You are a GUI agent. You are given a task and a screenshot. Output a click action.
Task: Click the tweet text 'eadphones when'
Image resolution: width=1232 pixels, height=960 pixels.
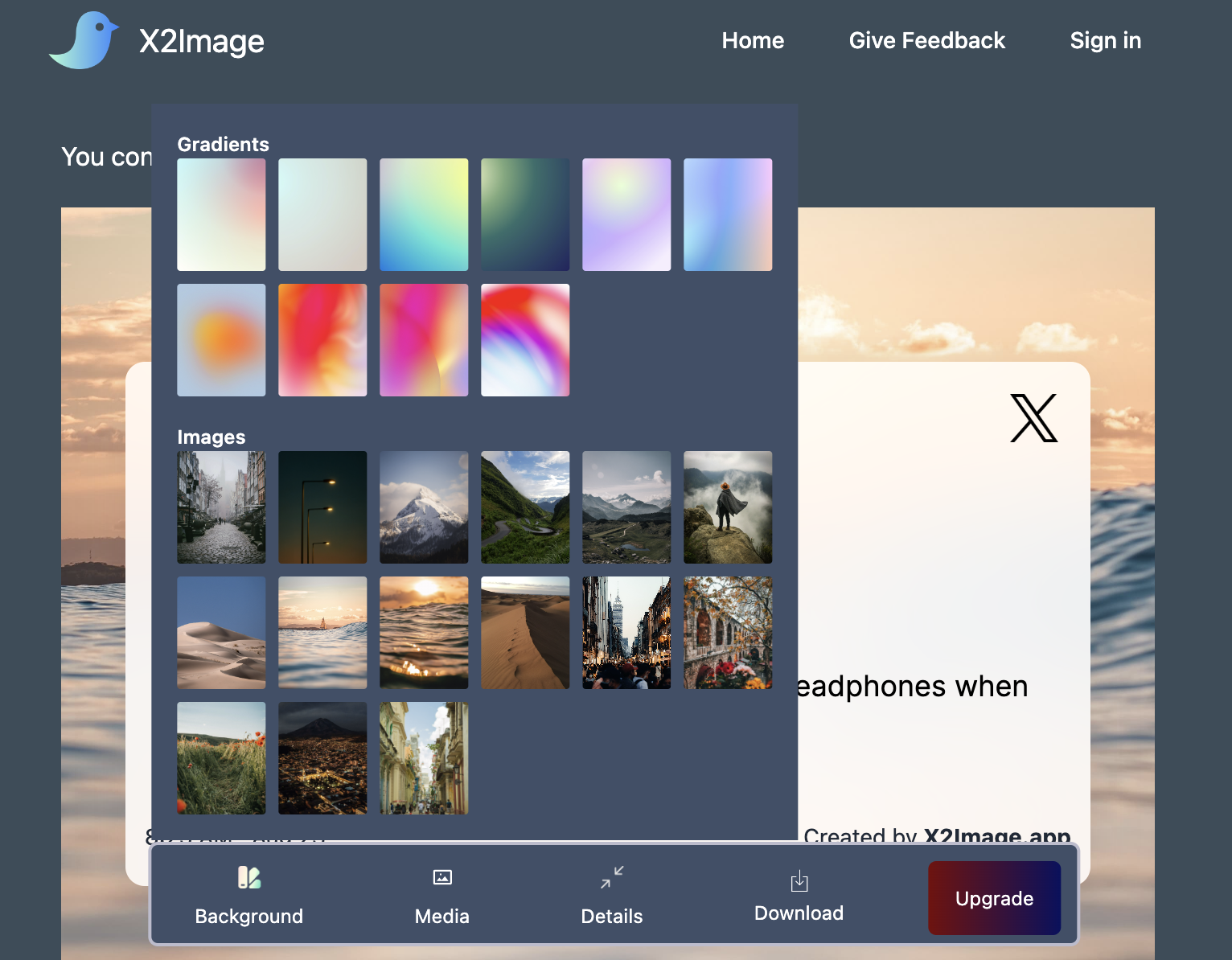tap(913, 687)
